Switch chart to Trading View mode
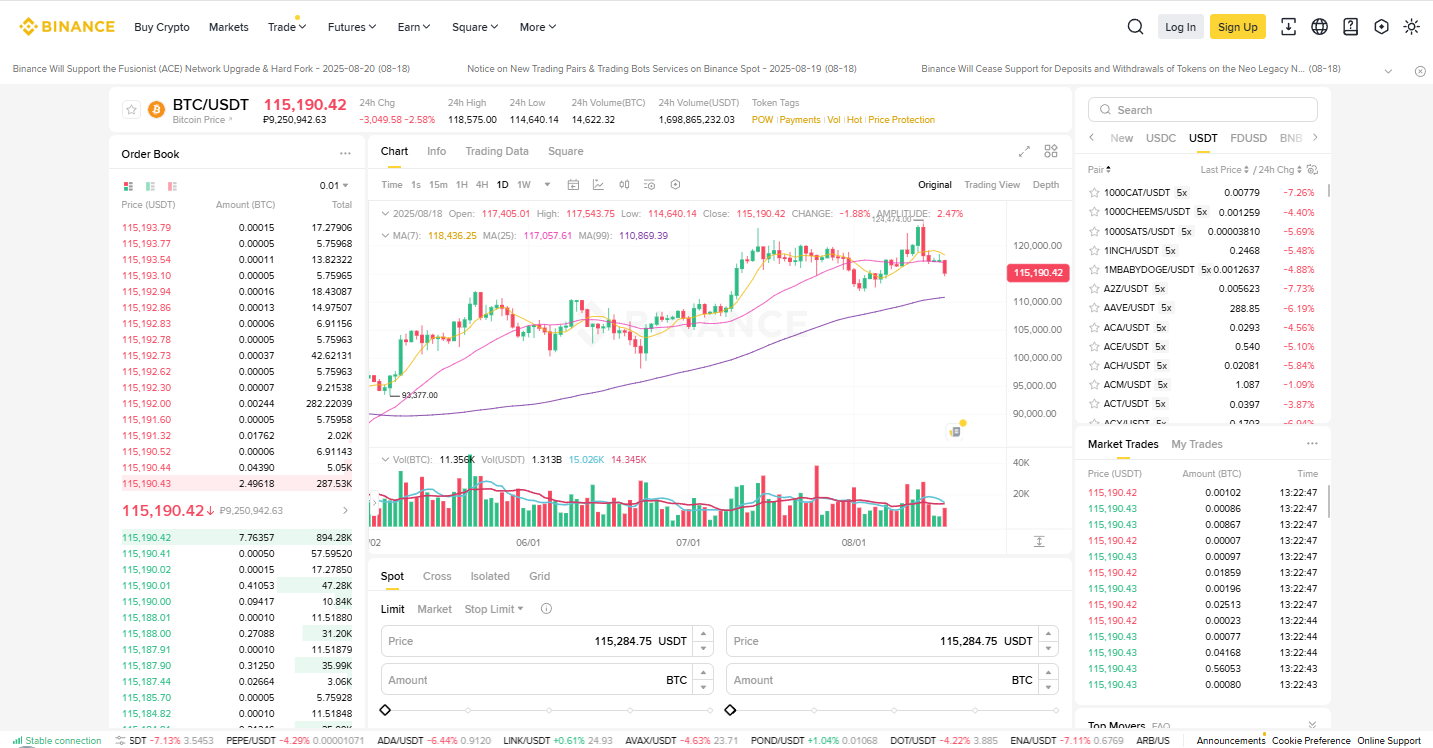This screenshot has width=1433, height=748. click(992, 185)
